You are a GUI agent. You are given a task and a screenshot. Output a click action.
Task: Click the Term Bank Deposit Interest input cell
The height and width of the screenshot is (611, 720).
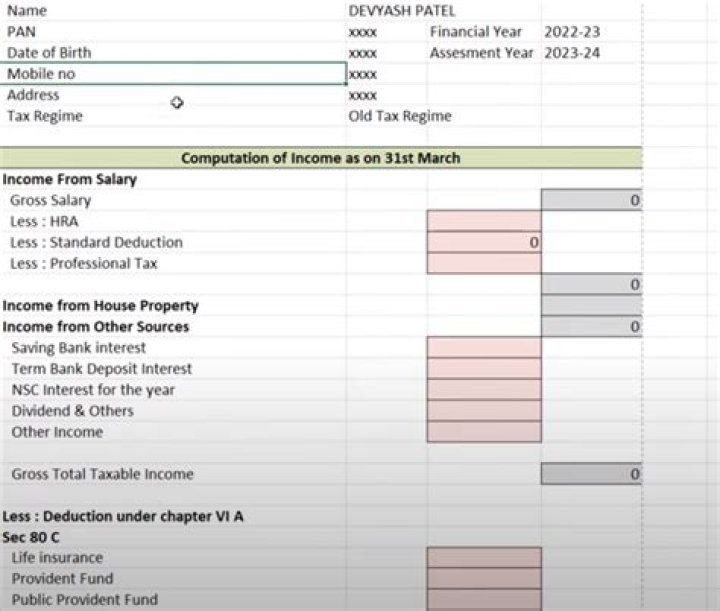[x=483, y=369]
